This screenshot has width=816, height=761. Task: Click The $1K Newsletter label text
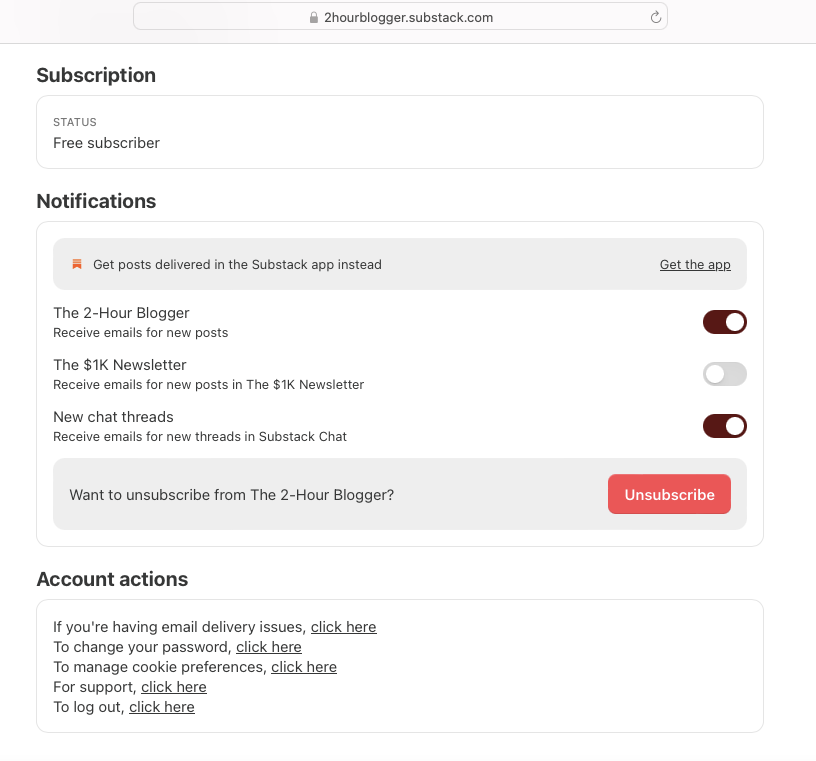(120, 365)
